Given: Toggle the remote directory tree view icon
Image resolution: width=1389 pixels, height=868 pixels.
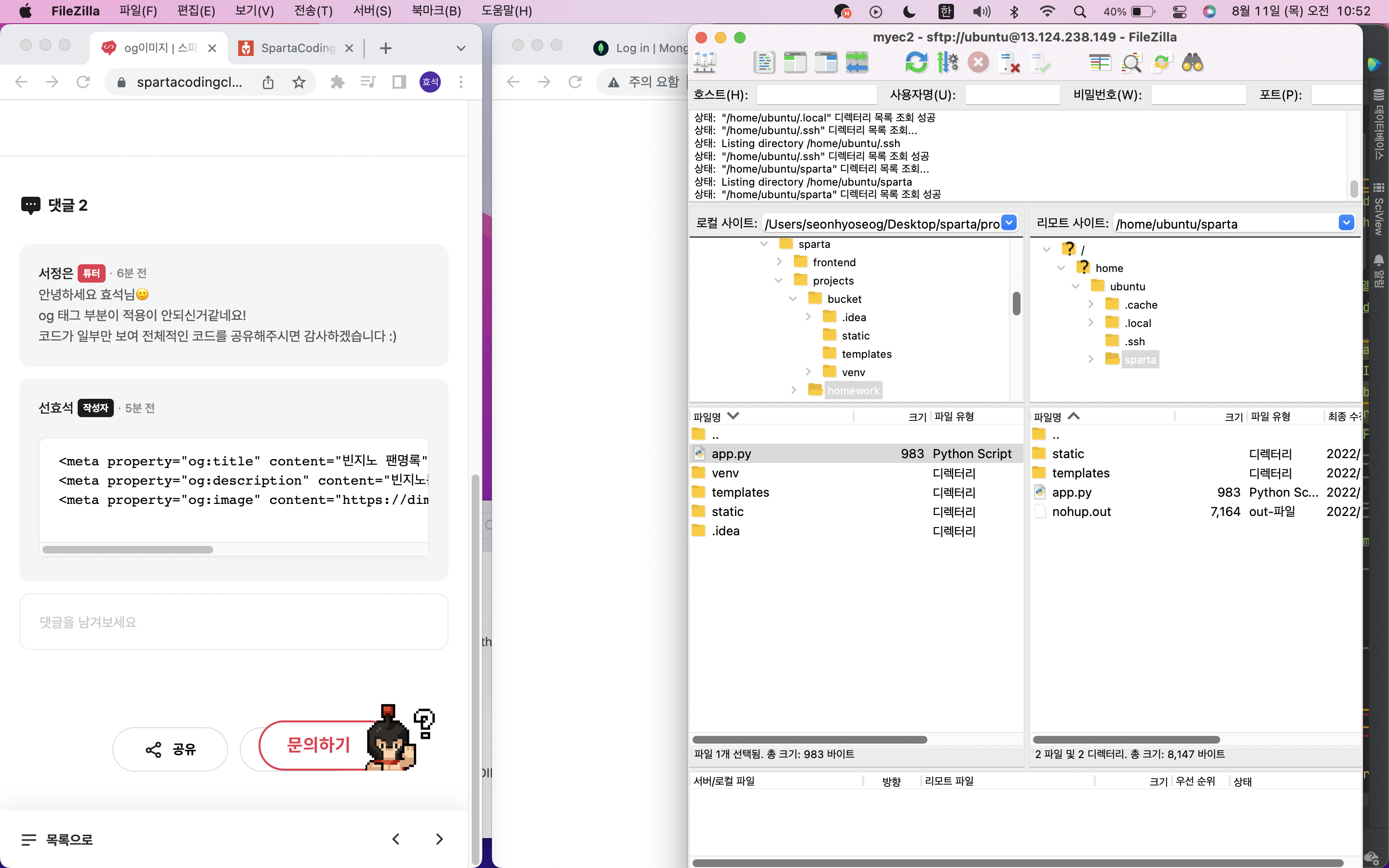Looking at the screenshot, I should 826,63.
